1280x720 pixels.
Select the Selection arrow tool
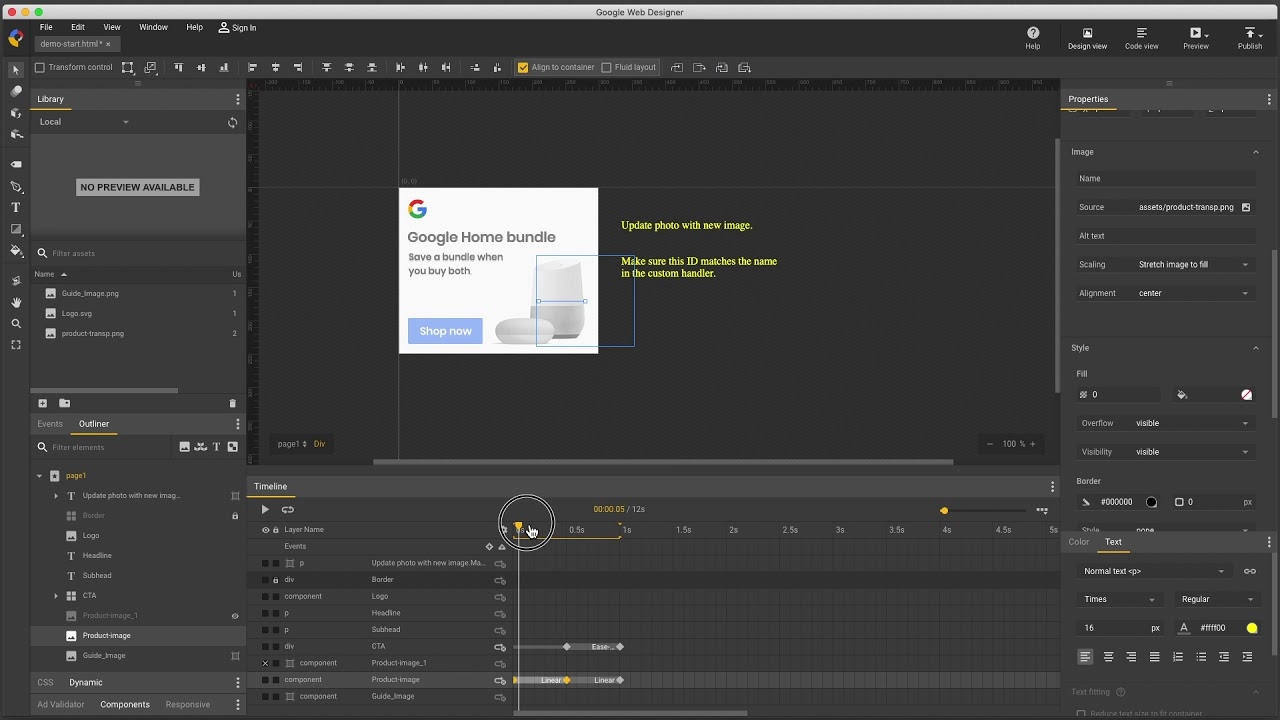click(15, 70)
